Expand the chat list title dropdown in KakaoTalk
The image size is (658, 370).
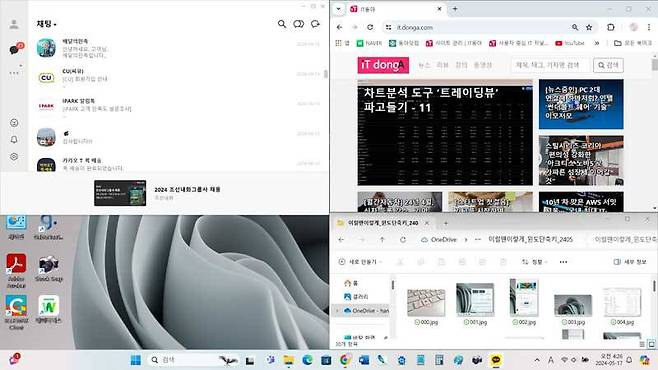[x=47, y=24]
